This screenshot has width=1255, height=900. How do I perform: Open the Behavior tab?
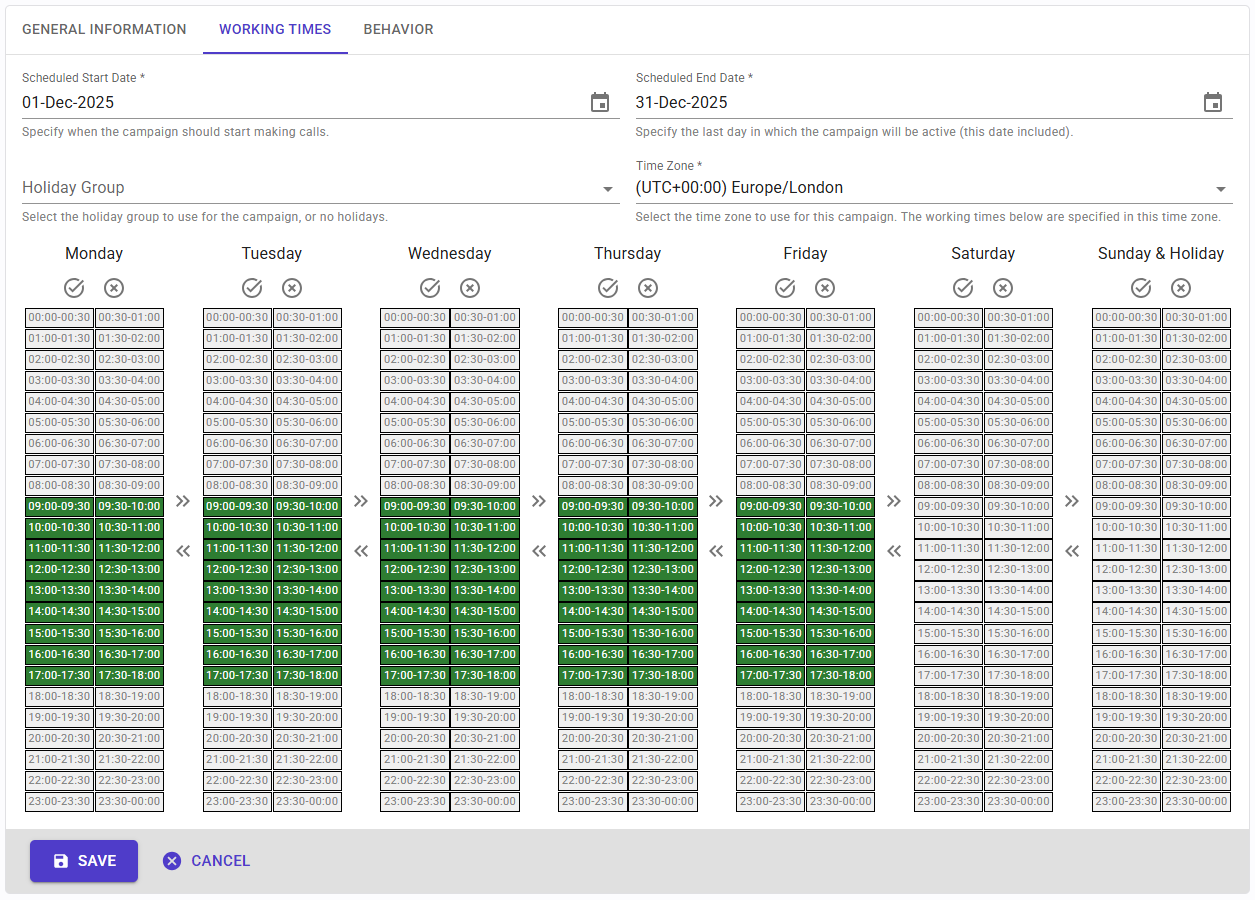(x=398, y=29)
